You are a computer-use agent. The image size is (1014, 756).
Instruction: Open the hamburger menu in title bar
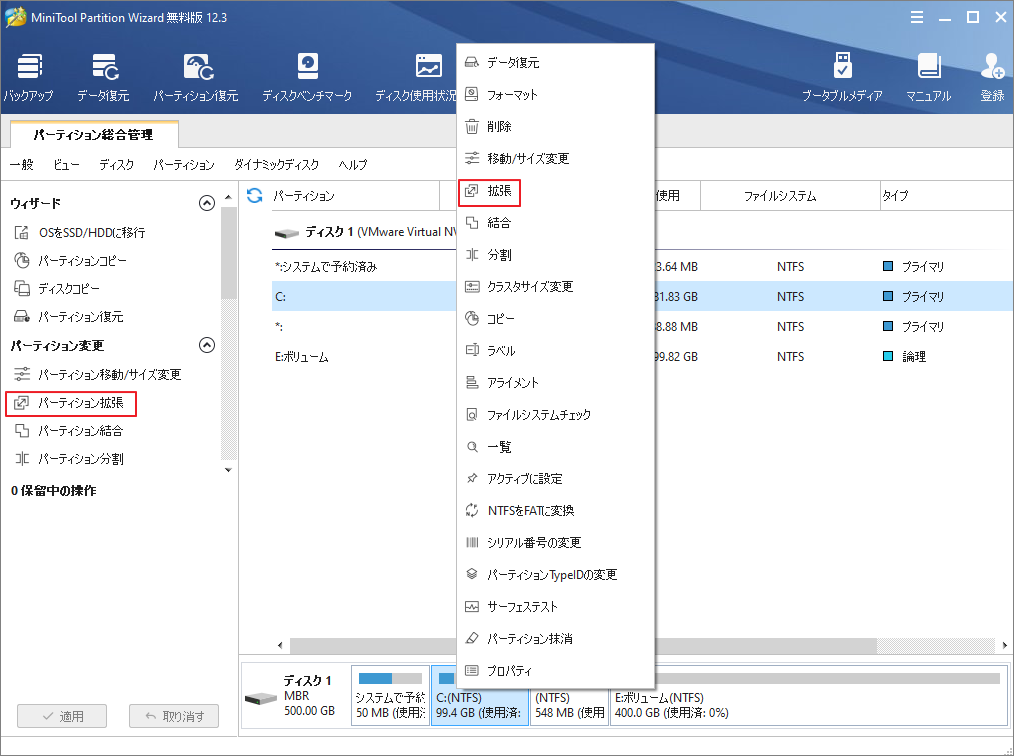[x=917, y=17]
